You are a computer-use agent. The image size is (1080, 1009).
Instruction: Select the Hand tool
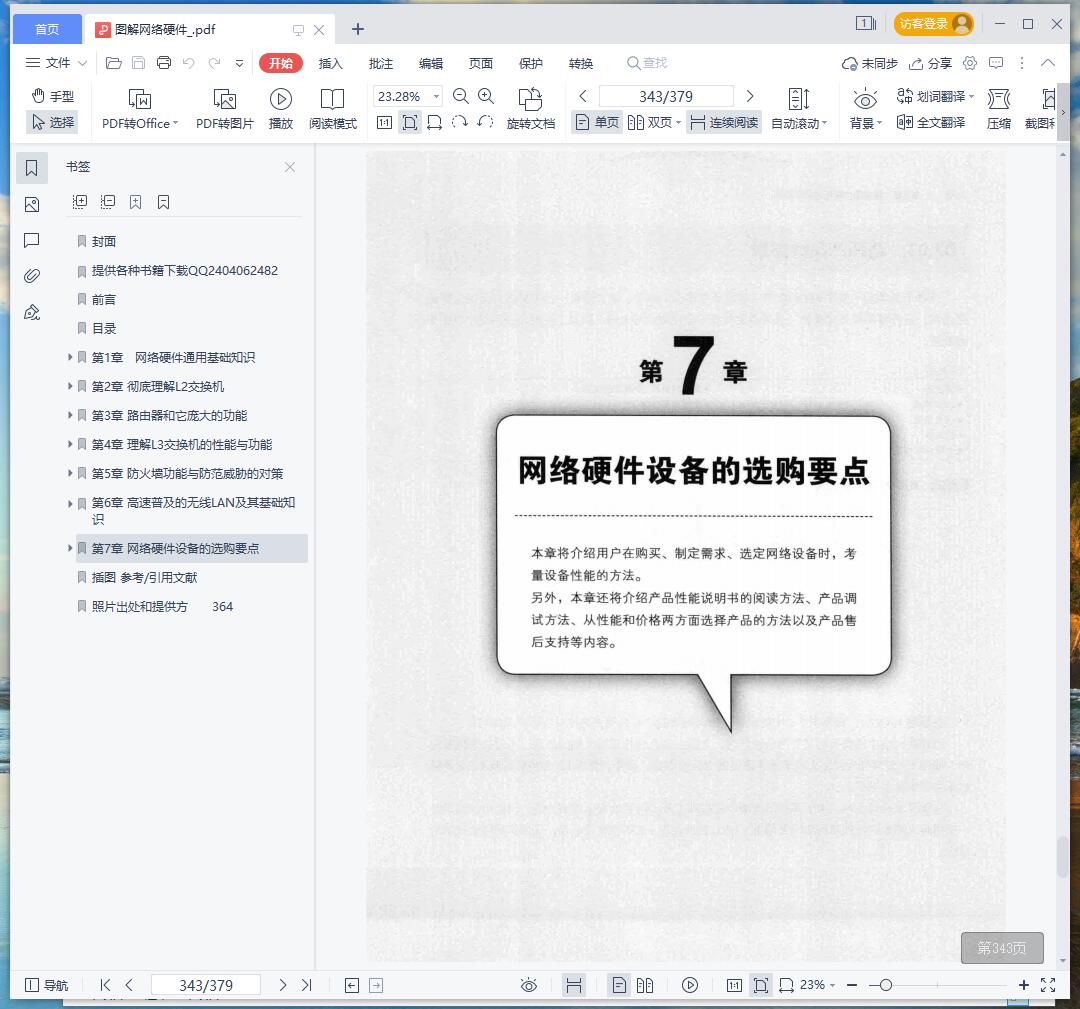[52, 96]
